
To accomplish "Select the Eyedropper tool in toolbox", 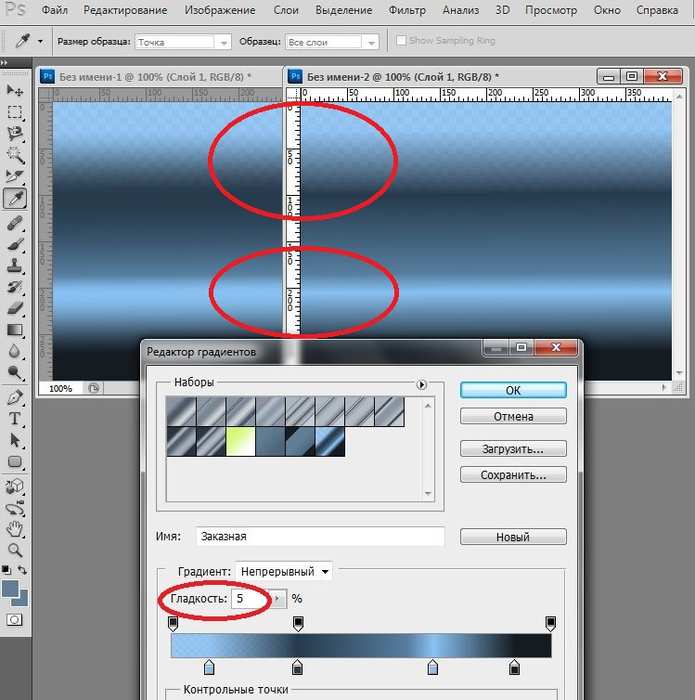I will (15, 198).
